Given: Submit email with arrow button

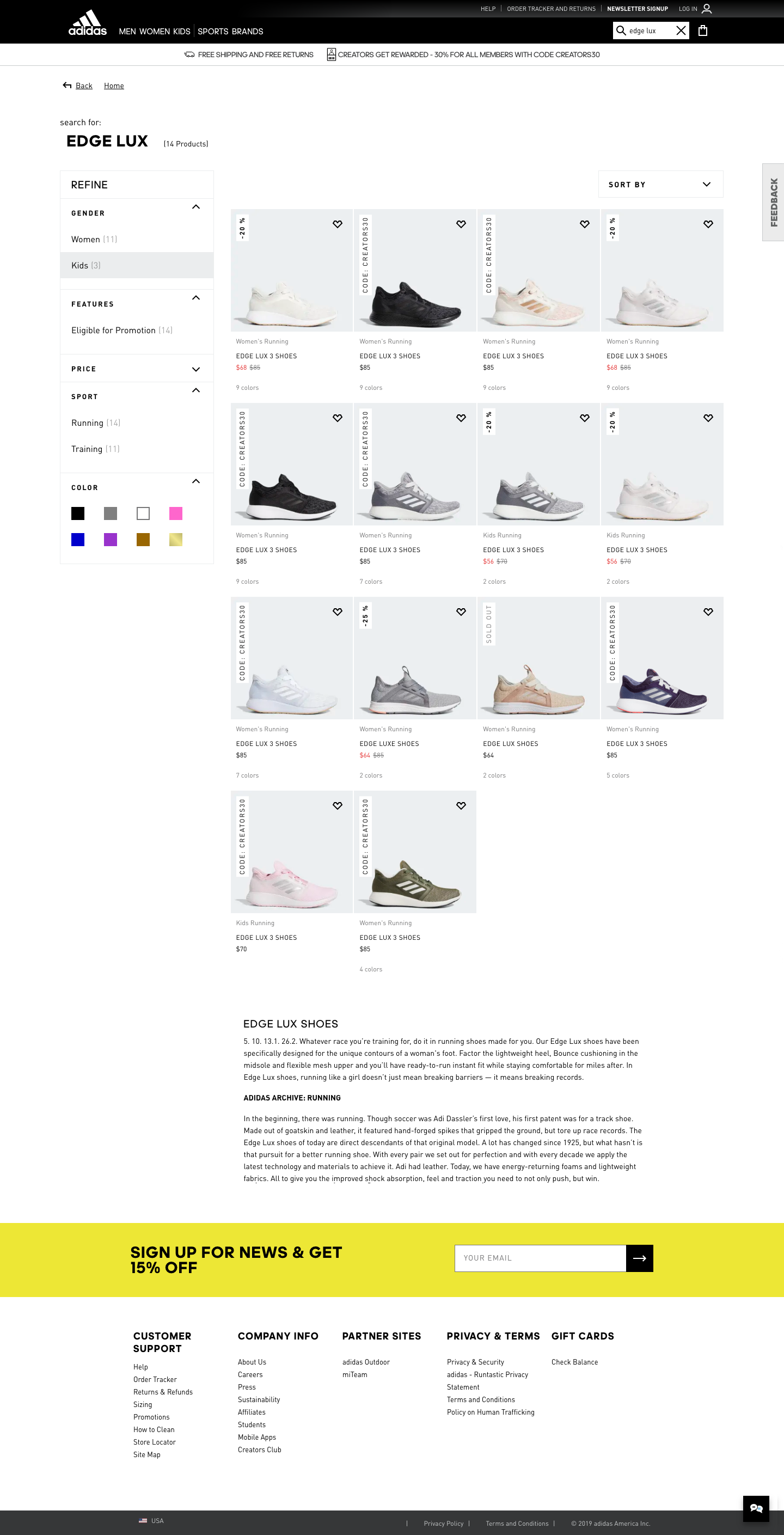Looking at the screenshot, I should click(639, 1258).
